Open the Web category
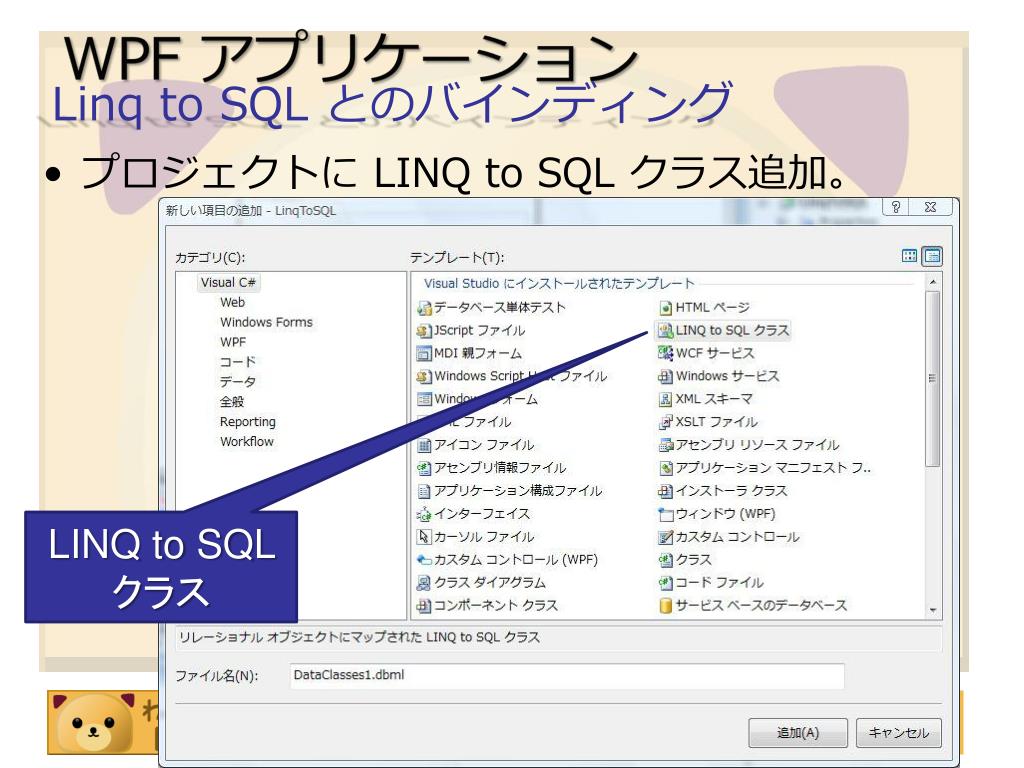The height and width of the screenshot is (768, 1024). [x=232, y=302]
